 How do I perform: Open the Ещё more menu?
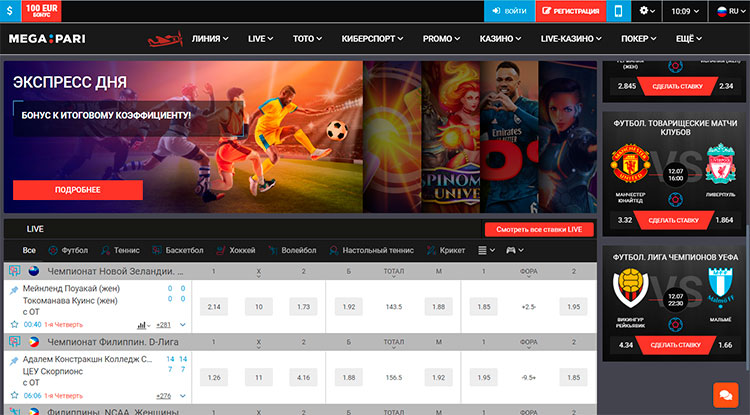pyautogui.click(x=689, y=39)
